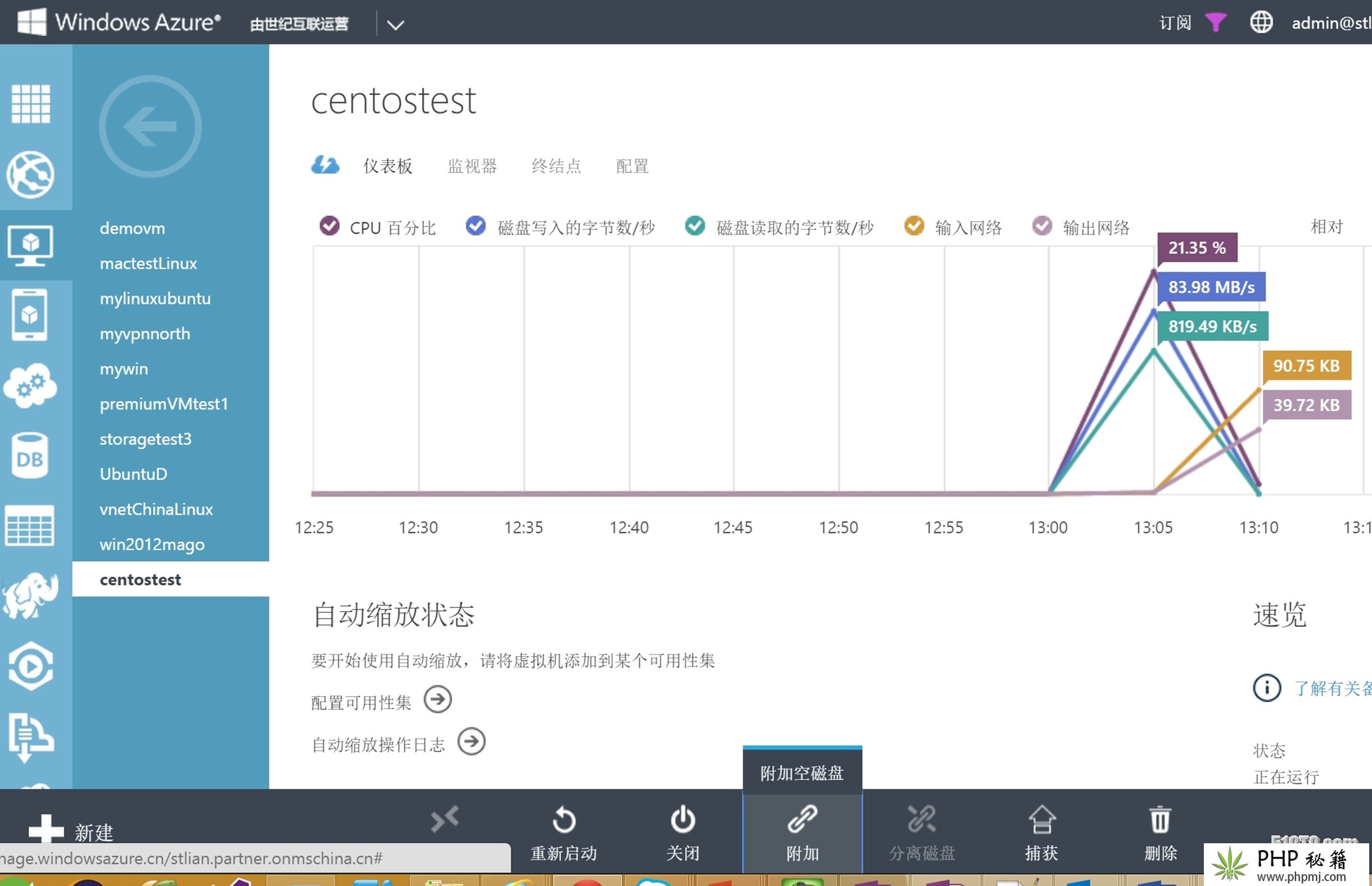
Task: Switch to the 监视器 tab
Action: click(472, 166)
